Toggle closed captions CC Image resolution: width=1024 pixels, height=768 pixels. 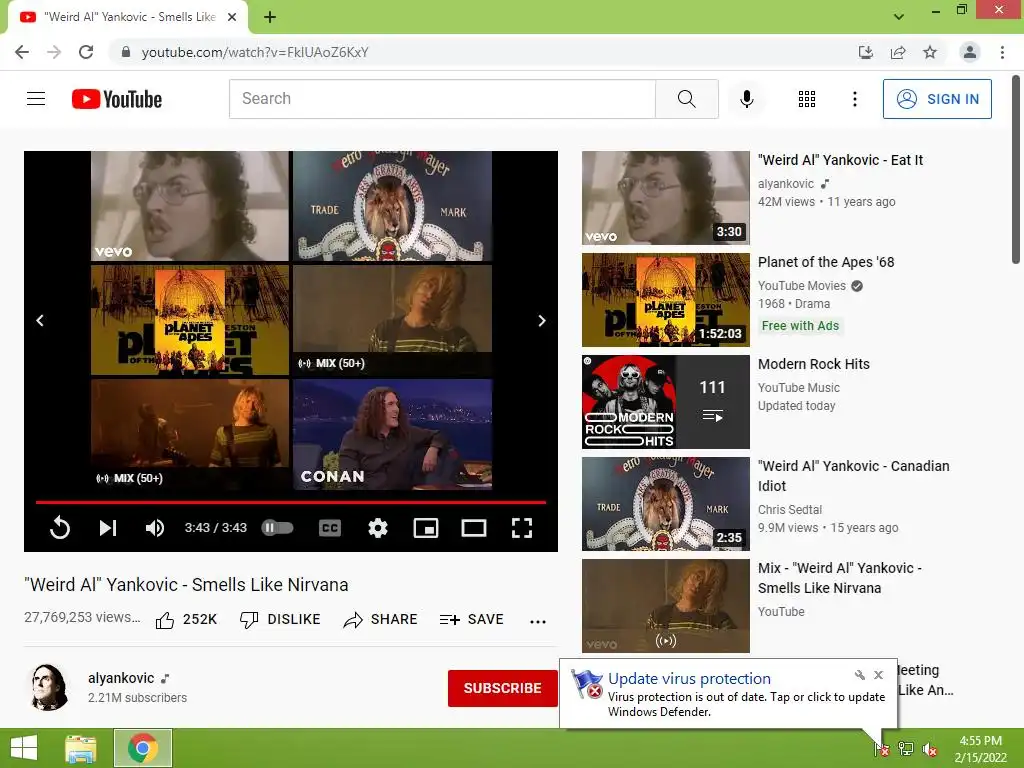(330, 528)
